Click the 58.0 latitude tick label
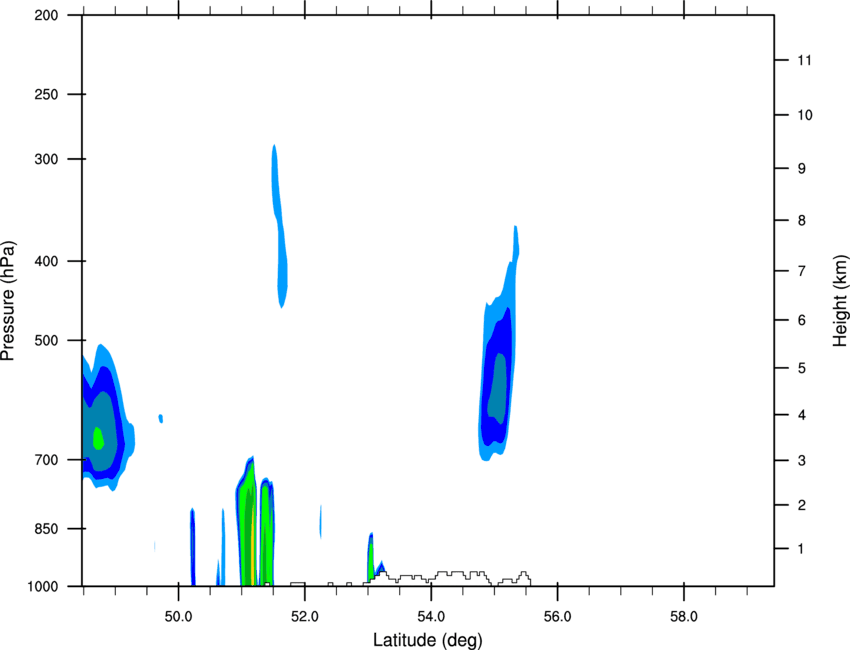Viewport: 850px width, 650px height. pyautogui.click(x=684, y=617)
